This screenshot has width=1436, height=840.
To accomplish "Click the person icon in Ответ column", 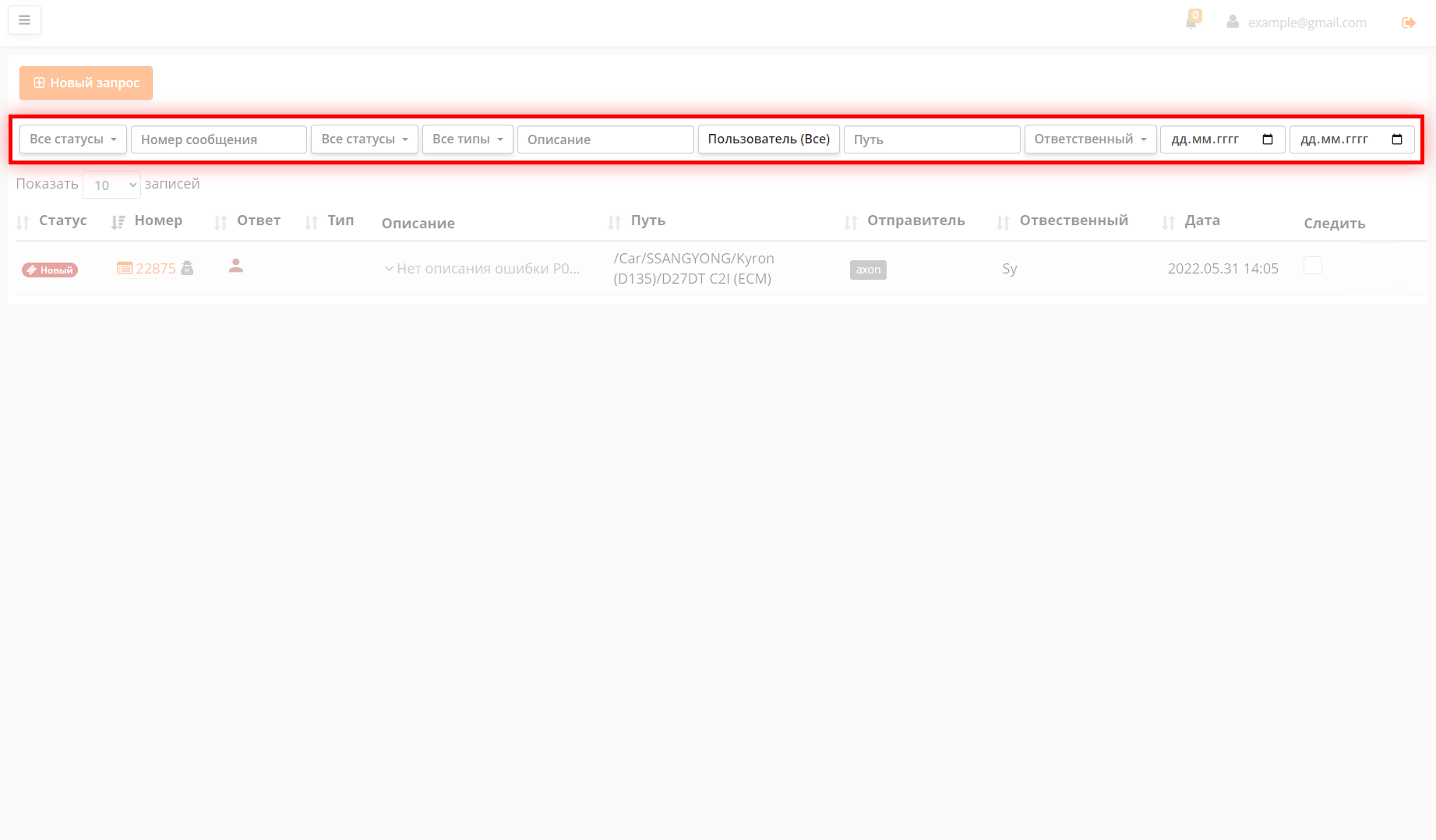I will point(236,266).
